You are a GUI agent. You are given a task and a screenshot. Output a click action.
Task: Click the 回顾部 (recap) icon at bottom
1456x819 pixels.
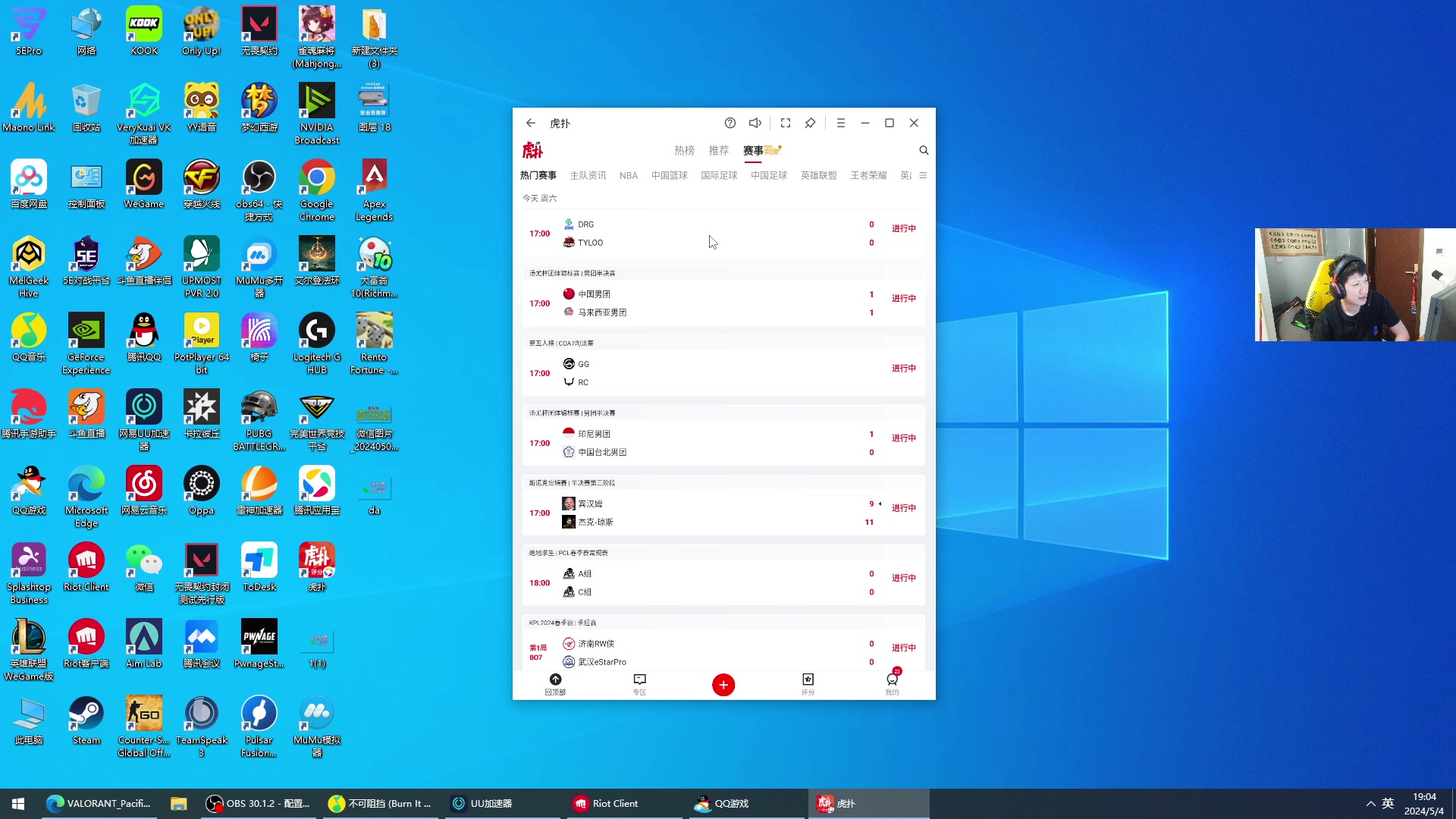pos(556,685)
